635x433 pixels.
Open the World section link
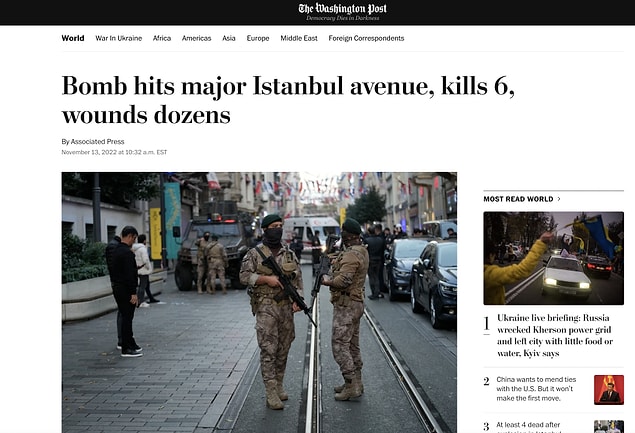pos(73,38)
